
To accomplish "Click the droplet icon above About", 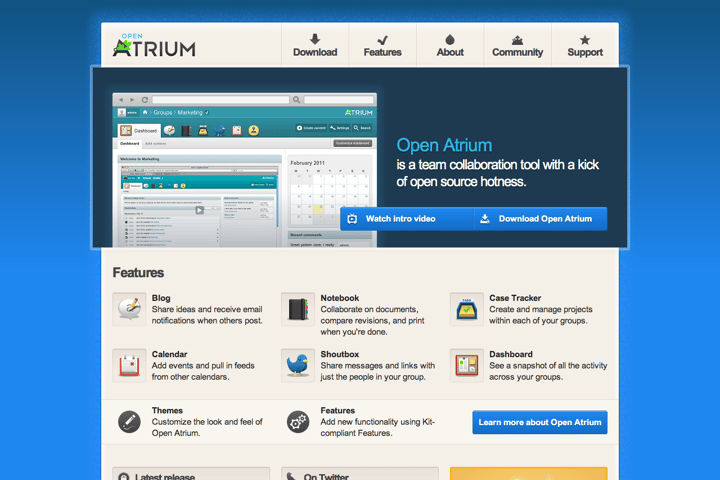I will [x=450, y=39].
